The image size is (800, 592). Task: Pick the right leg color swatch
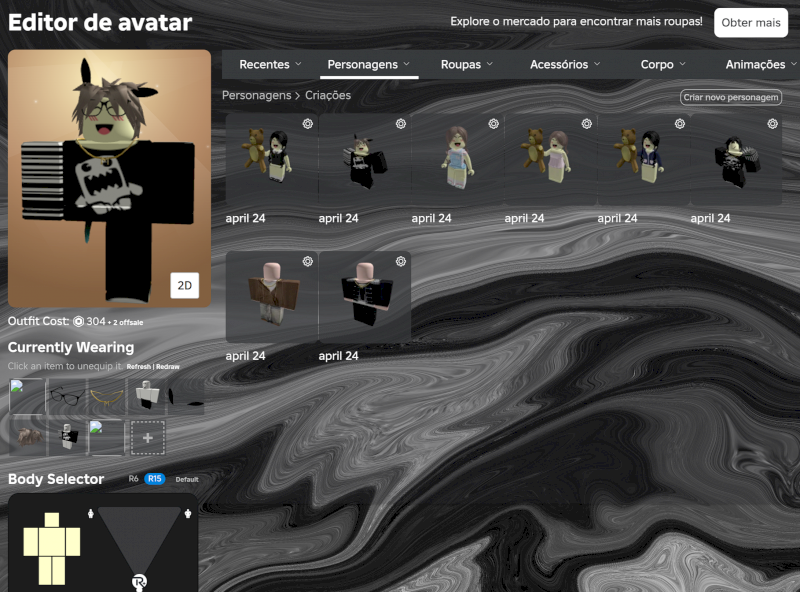click(58, 571)
